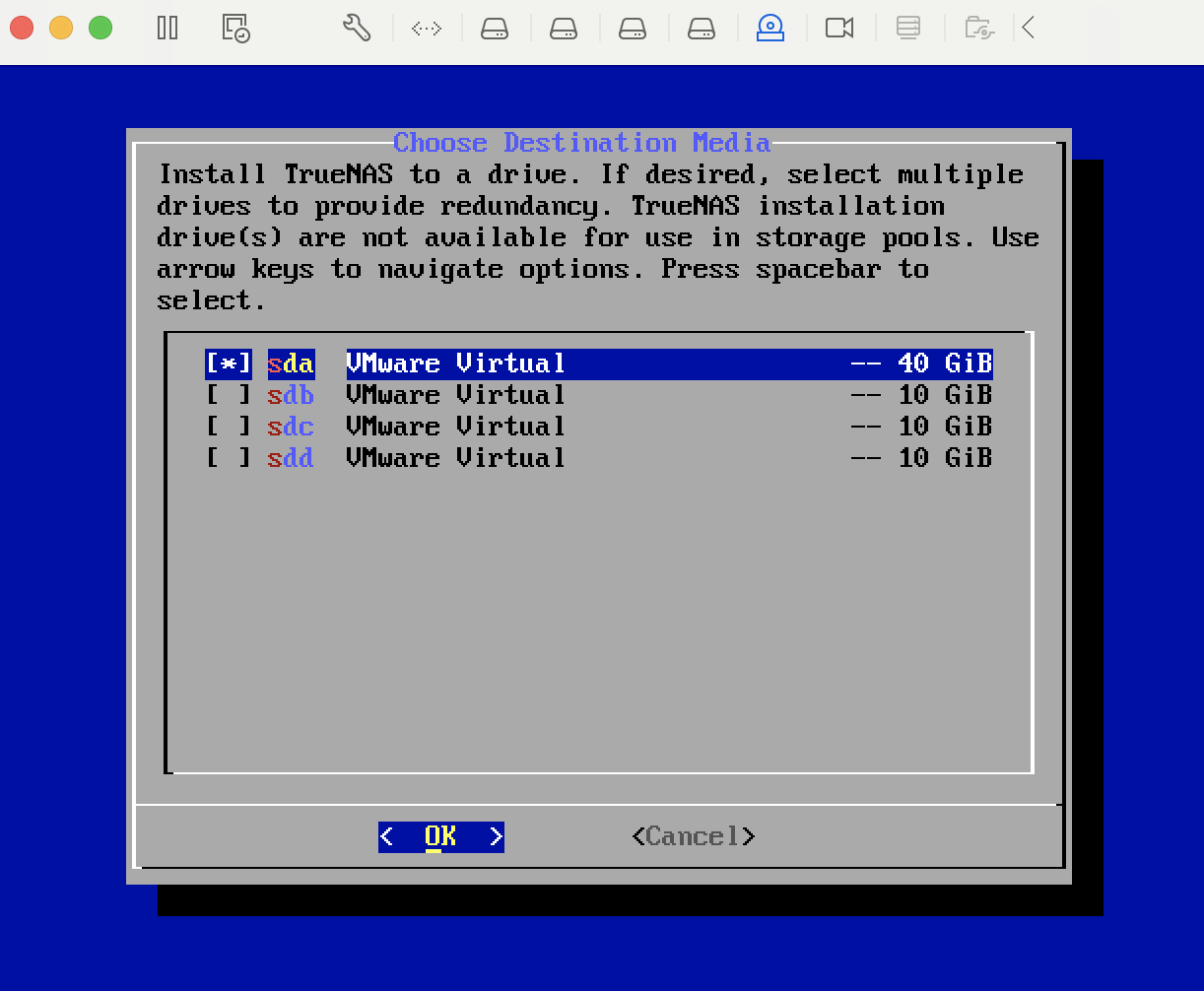Click the network adapter icon
Screen dimensions: 1204x991
coord(426,28)
